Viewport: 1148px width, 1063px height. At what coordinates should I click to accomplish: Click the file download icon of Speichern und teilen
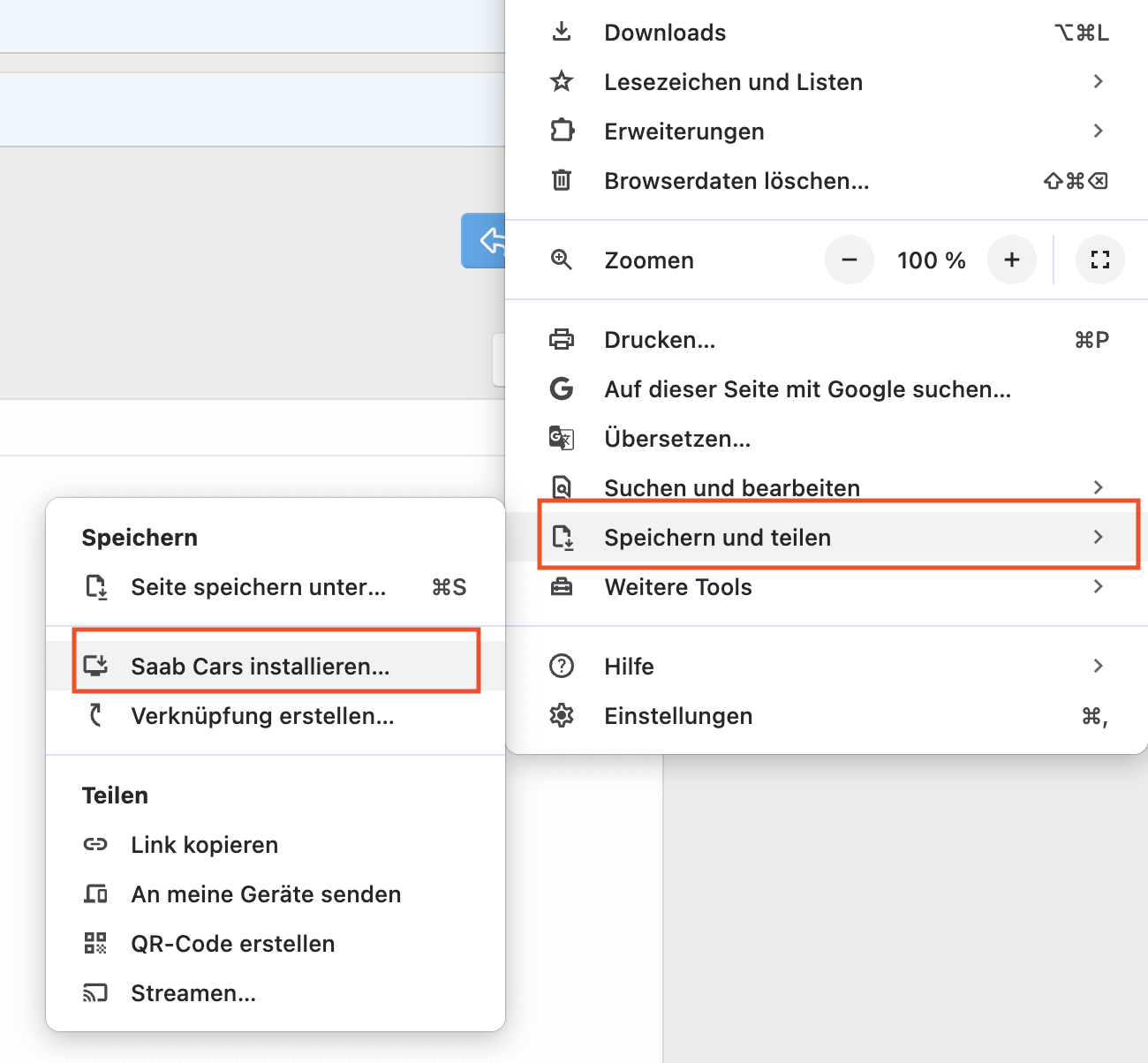pyautogui.click(x=563, y=537)
